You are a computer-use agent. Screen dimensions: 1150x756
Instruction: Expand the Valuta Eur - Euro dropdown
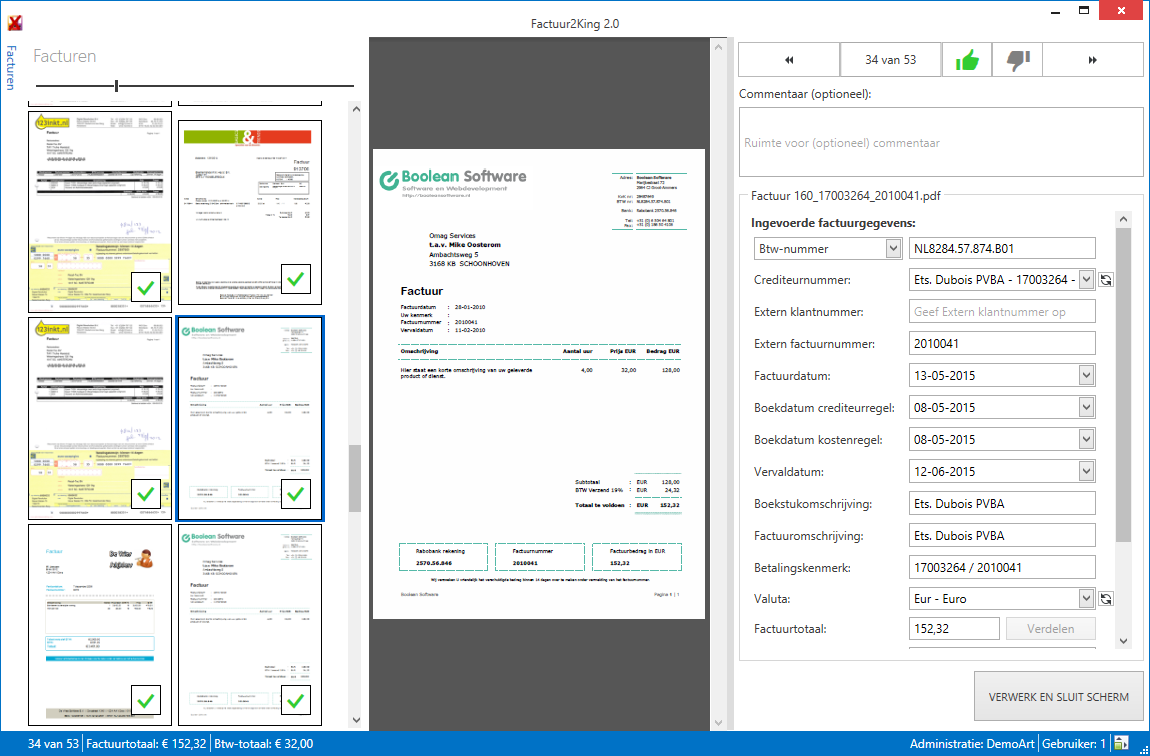click(x=1086, y=598)
